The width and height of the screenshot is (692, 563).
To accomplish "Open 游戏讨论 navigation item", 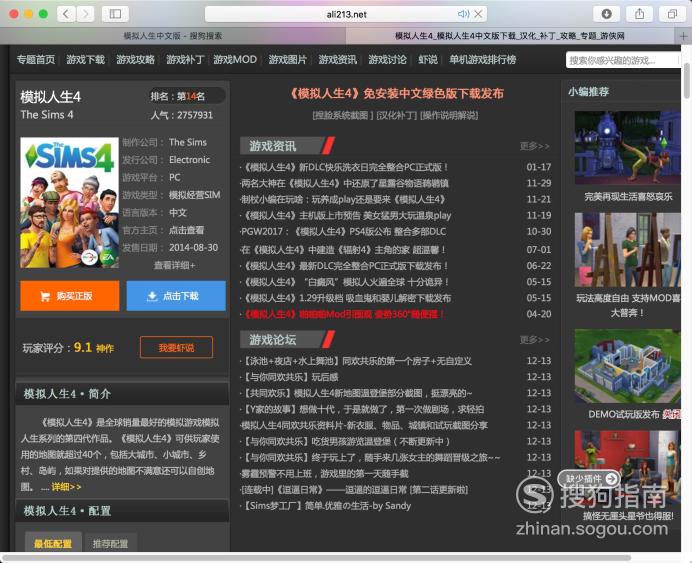I will pos(387,60).
